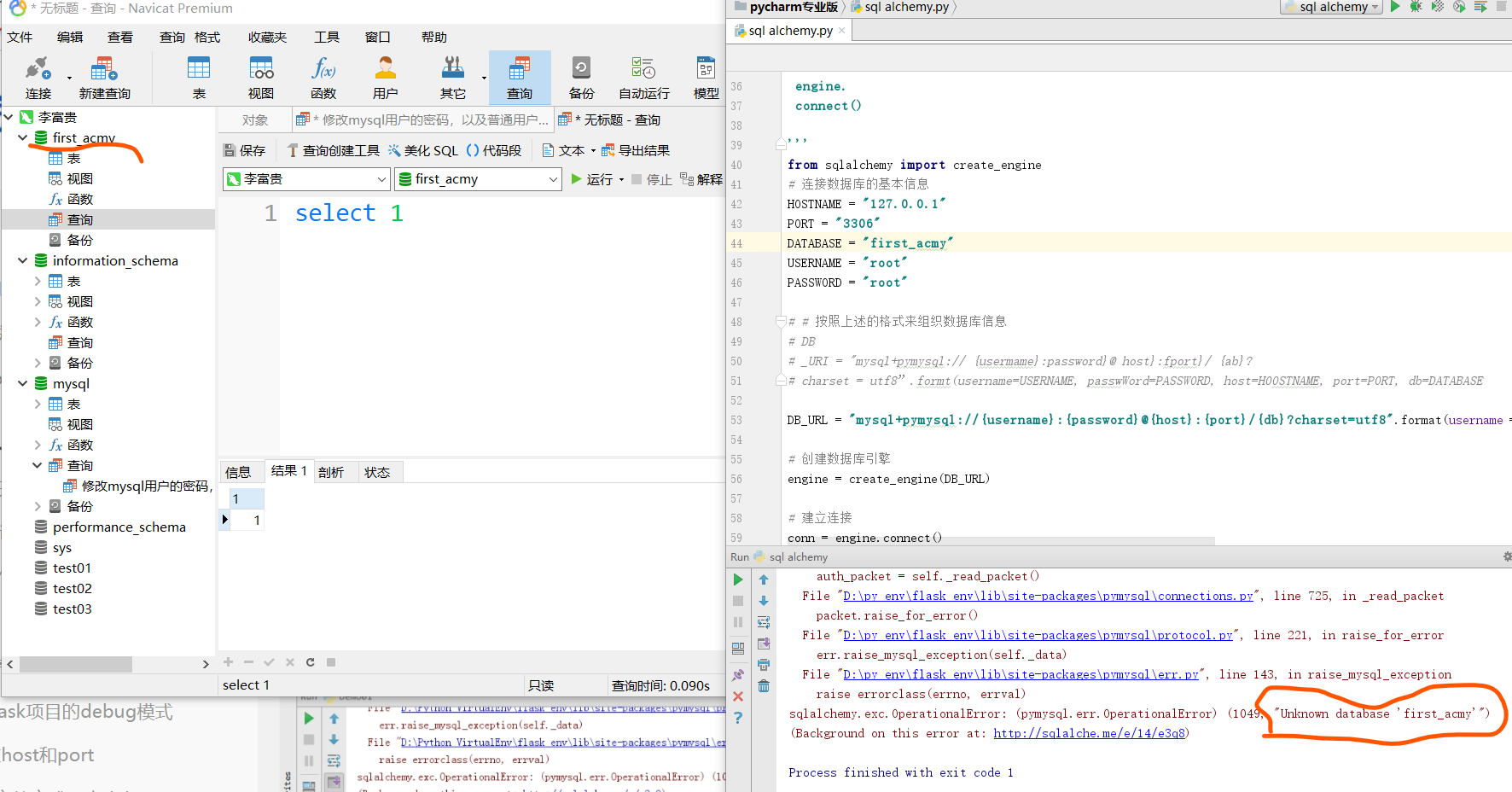Screen dimensions: 1512x792
Task: Click PyCharm run green arrow in Run panel
Action: click(738, 579)
